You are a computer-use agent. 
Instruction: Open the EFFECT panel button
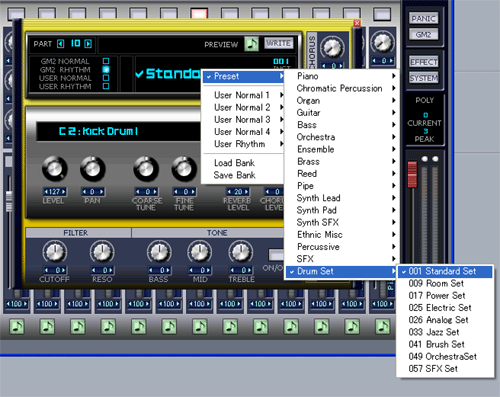click(x=424, y=62)
